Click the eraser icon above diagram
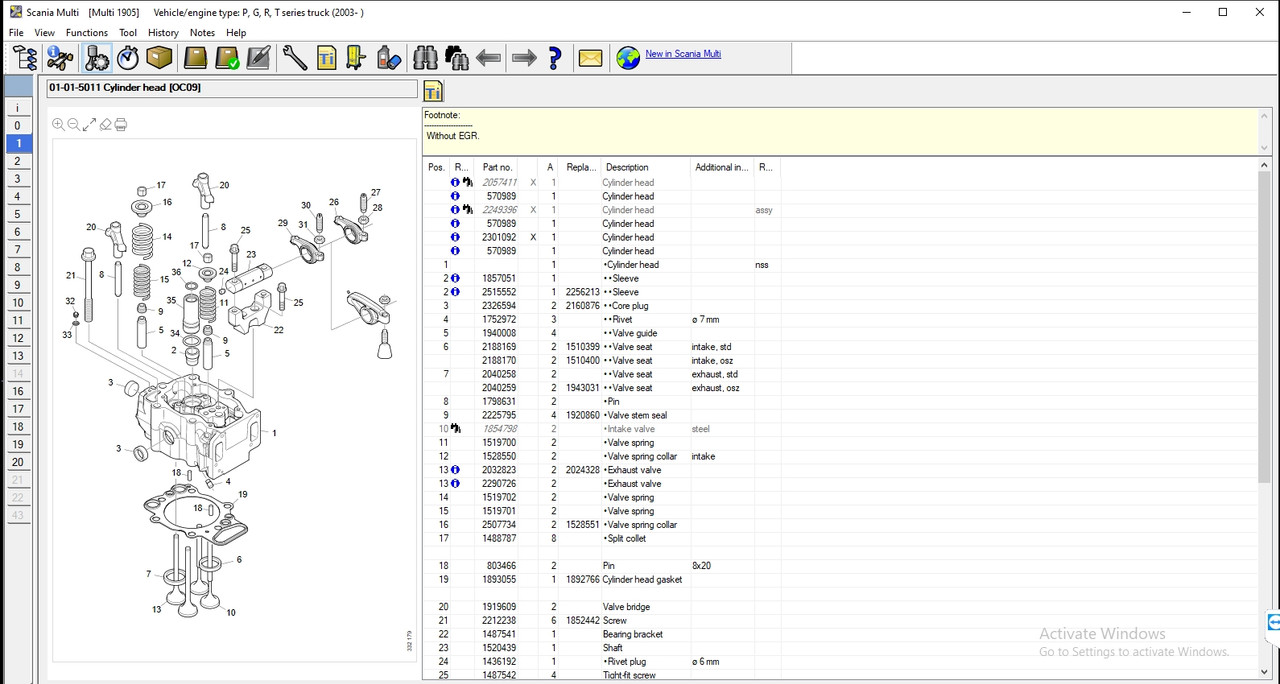Viewport: 1280px width, 684px height. [105, 124]
